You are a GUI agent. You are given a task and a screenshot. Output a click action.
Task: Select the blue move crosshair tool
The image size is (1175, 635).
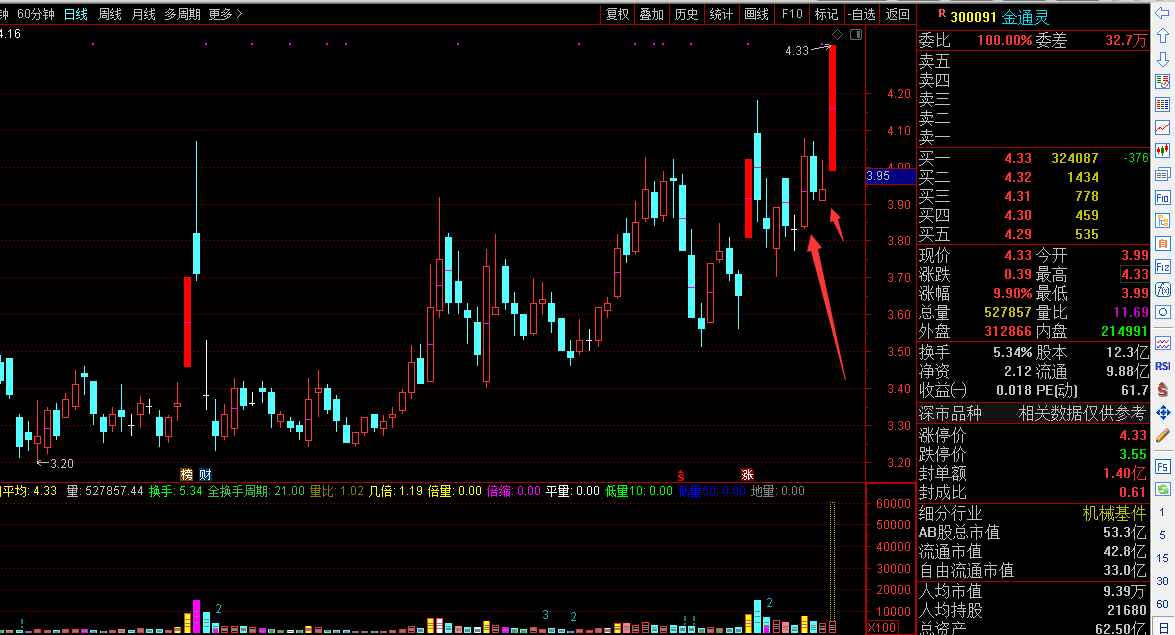coord(1162,412)
